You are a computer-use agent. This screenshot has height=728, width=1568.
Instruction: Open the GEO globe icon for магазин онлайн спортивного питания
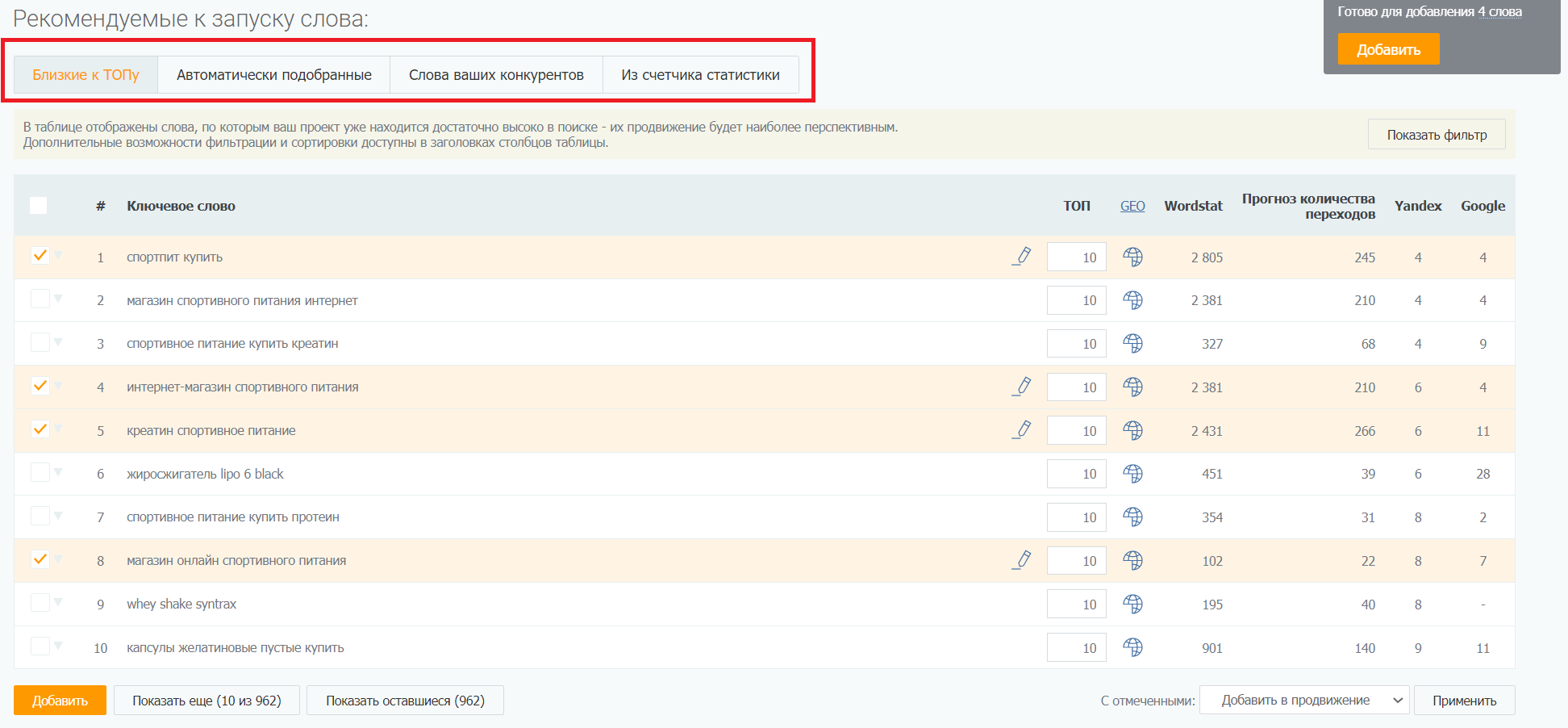coord(1132,560)
